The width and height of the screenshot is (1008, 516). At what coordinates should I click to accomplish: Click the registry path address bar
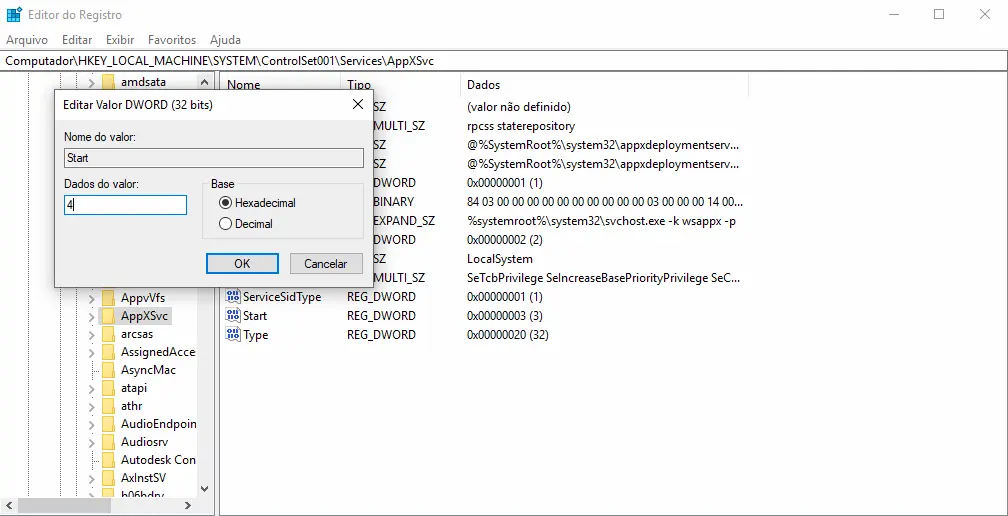(x=504, y=61)
